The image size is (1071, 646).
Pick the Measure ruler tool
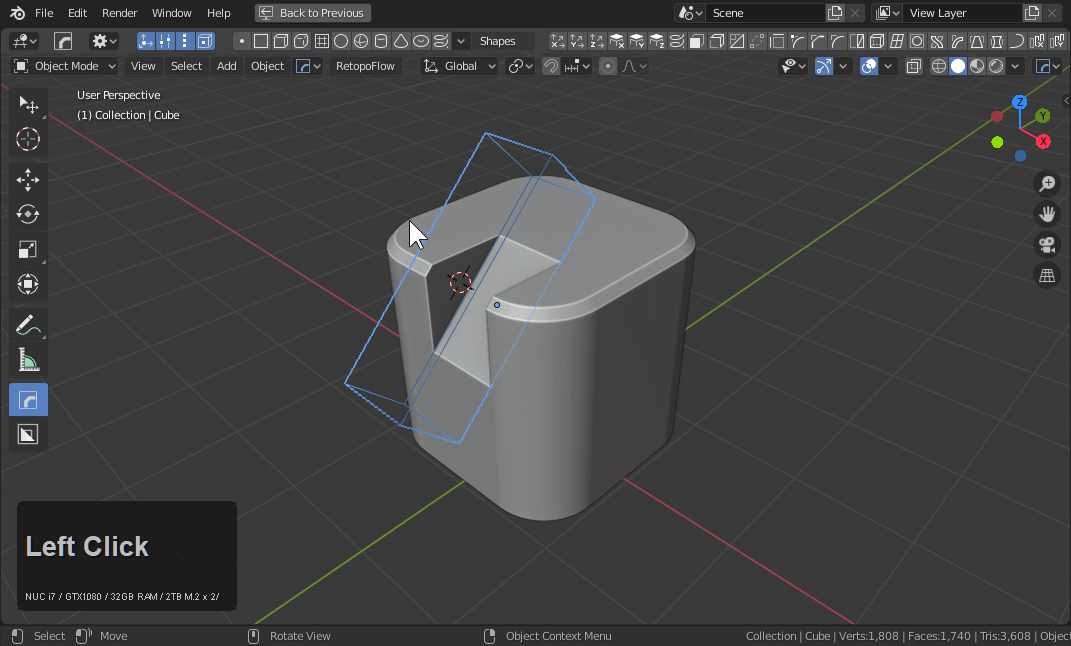coord(28,360)
